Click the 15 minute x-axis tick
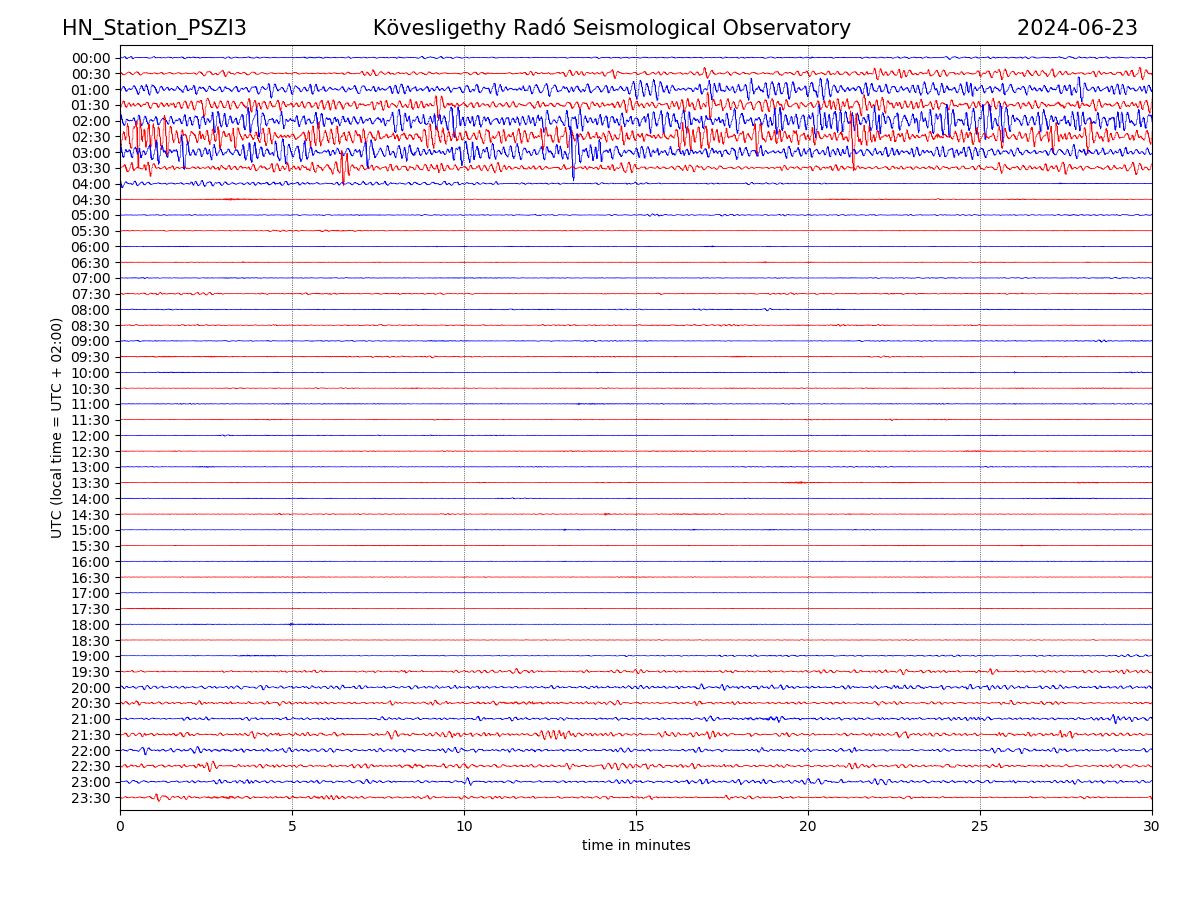Viewport: 1200px width, 900px height. click(636, 826)
